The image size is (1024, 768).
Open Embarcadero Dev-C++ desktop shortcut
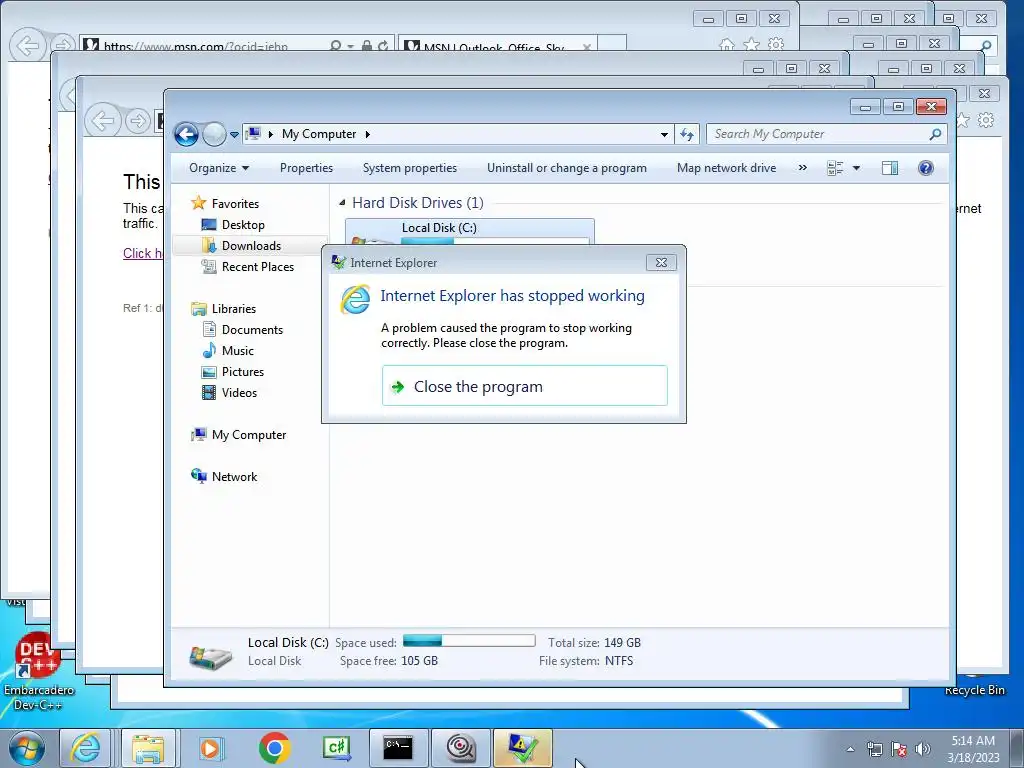tap(38, 671)
